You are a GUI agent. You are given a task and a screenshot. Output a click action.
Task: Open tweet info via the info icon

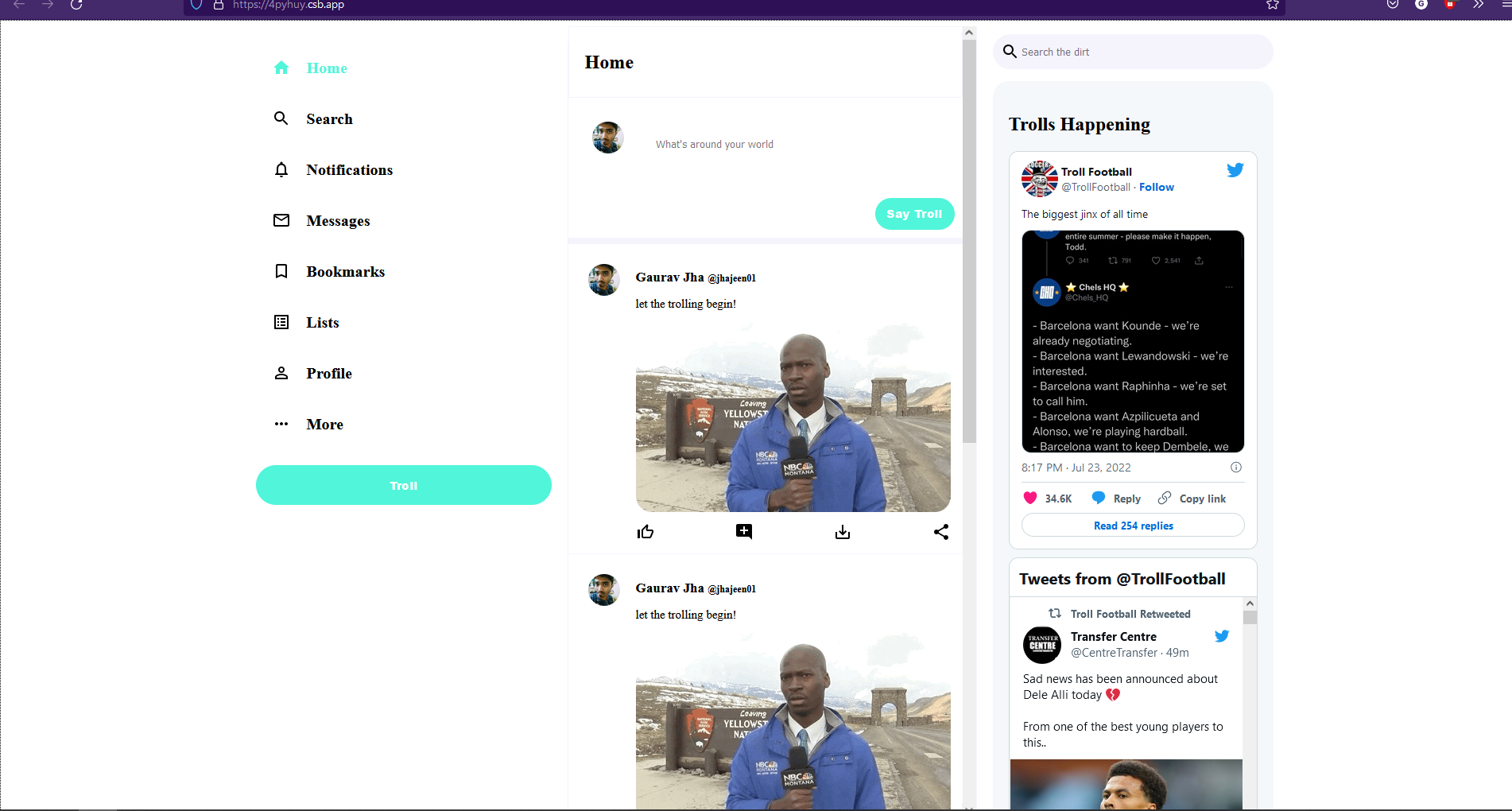[x=1236, y=468]
